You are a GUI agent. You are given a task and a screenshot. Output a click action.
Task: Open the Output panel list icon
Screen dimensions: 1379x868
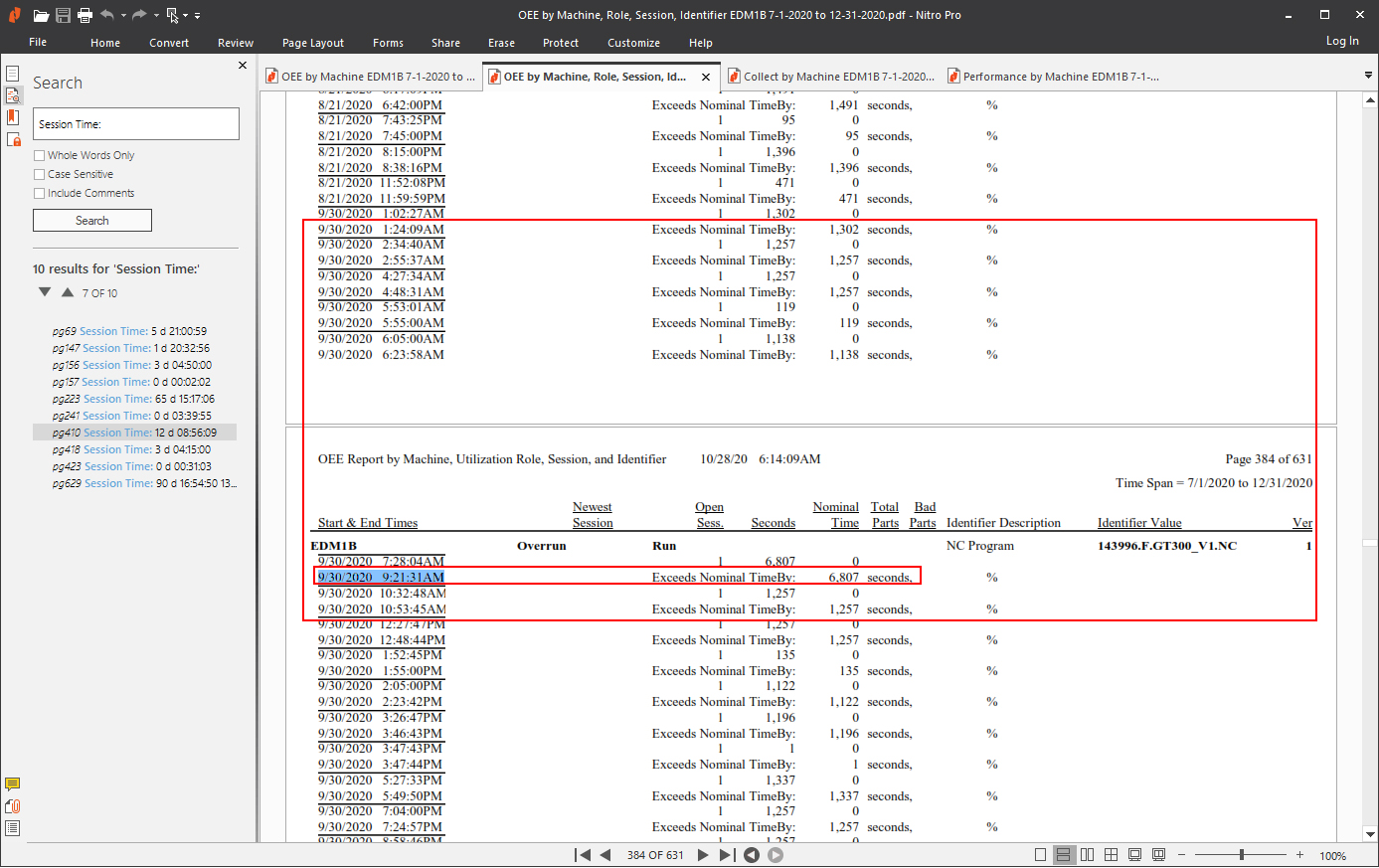point(12,828)
